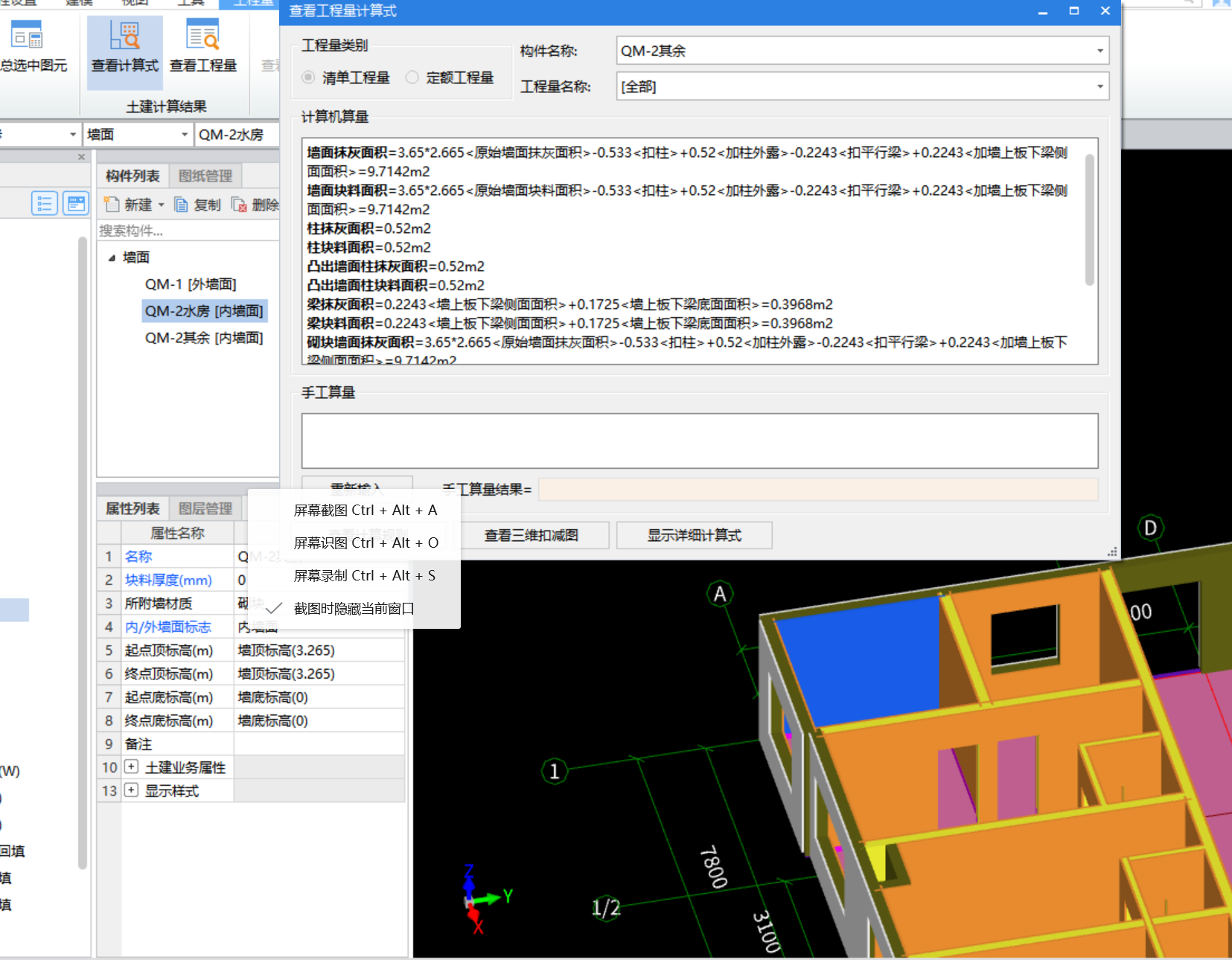Select 清单工程量 radio button
This screenshot has height=960, width=1232.
tap(308, 77)
